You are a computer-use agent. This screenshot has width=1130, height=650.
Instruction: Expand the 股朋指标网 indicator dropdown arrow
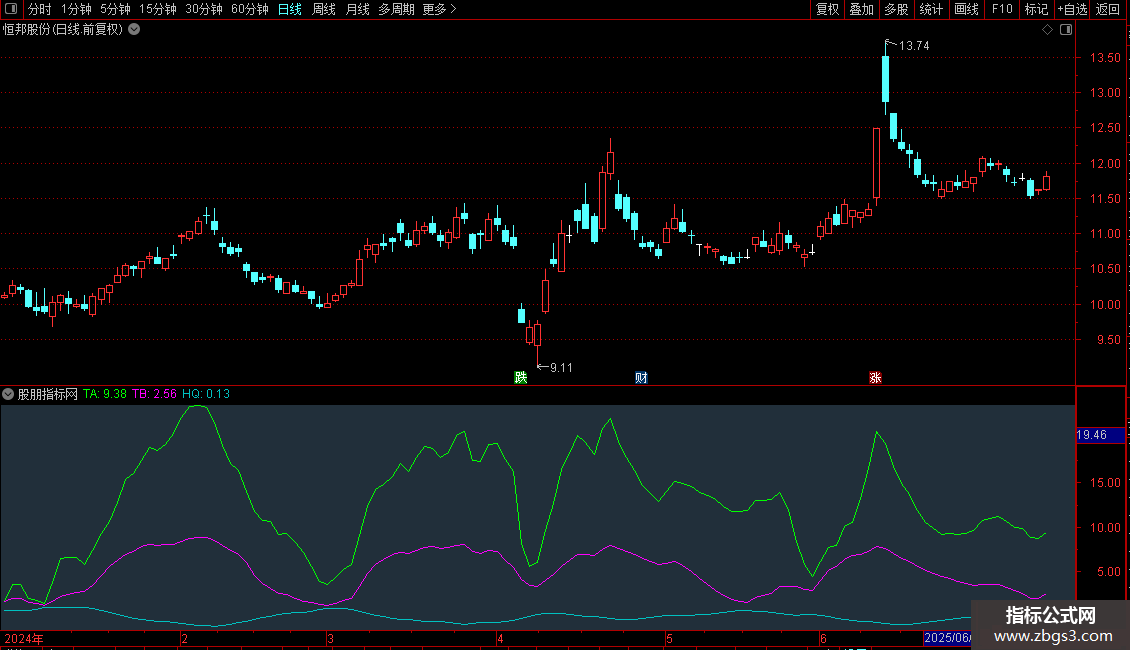pyautogui.click(x=8, y=394)
